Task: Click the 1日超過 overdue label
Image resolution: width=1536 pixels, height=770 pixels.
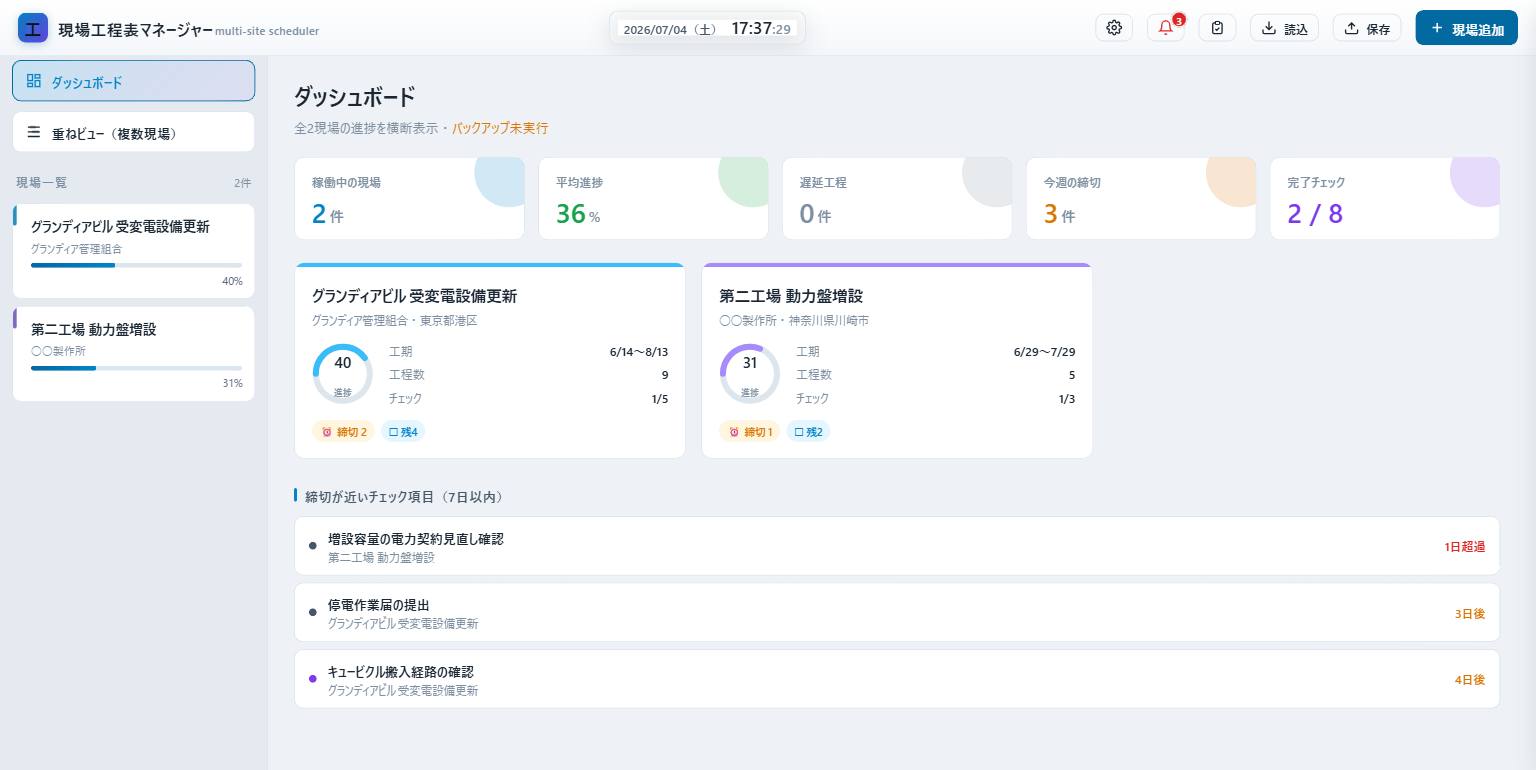Action: pyautogui.click(x=1465, y=547)
